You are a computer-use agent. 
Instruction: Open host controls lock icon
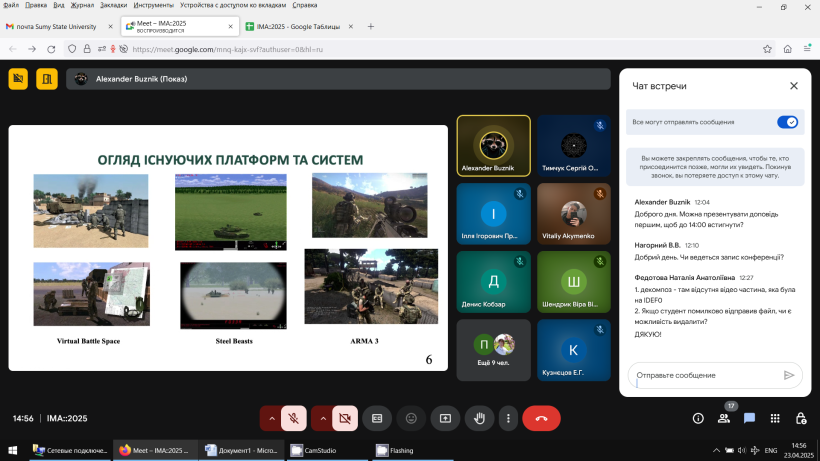[x=801, y=418]
